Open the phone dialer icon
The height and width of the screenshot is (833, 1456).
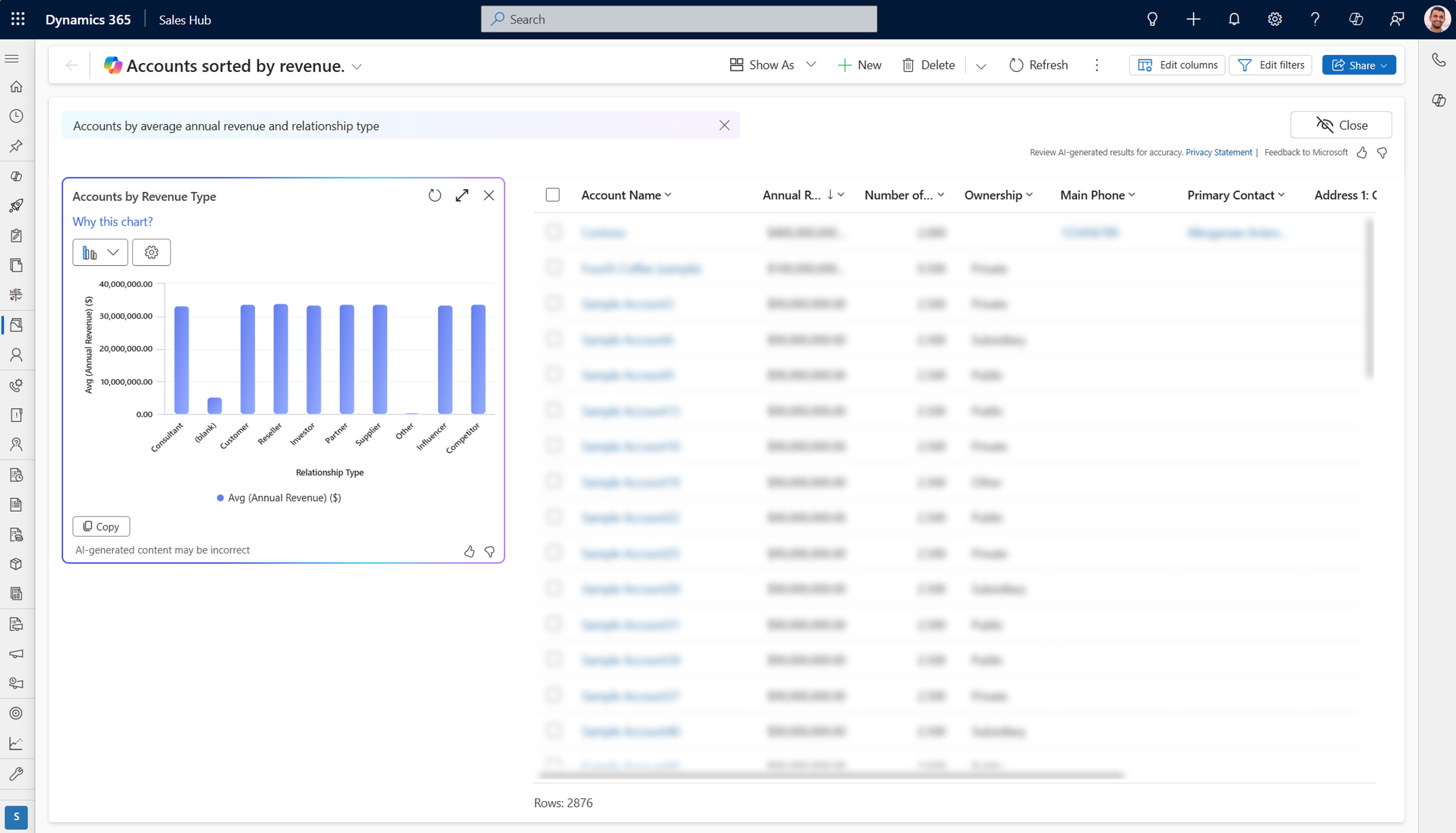click(x=1438, y=60)
